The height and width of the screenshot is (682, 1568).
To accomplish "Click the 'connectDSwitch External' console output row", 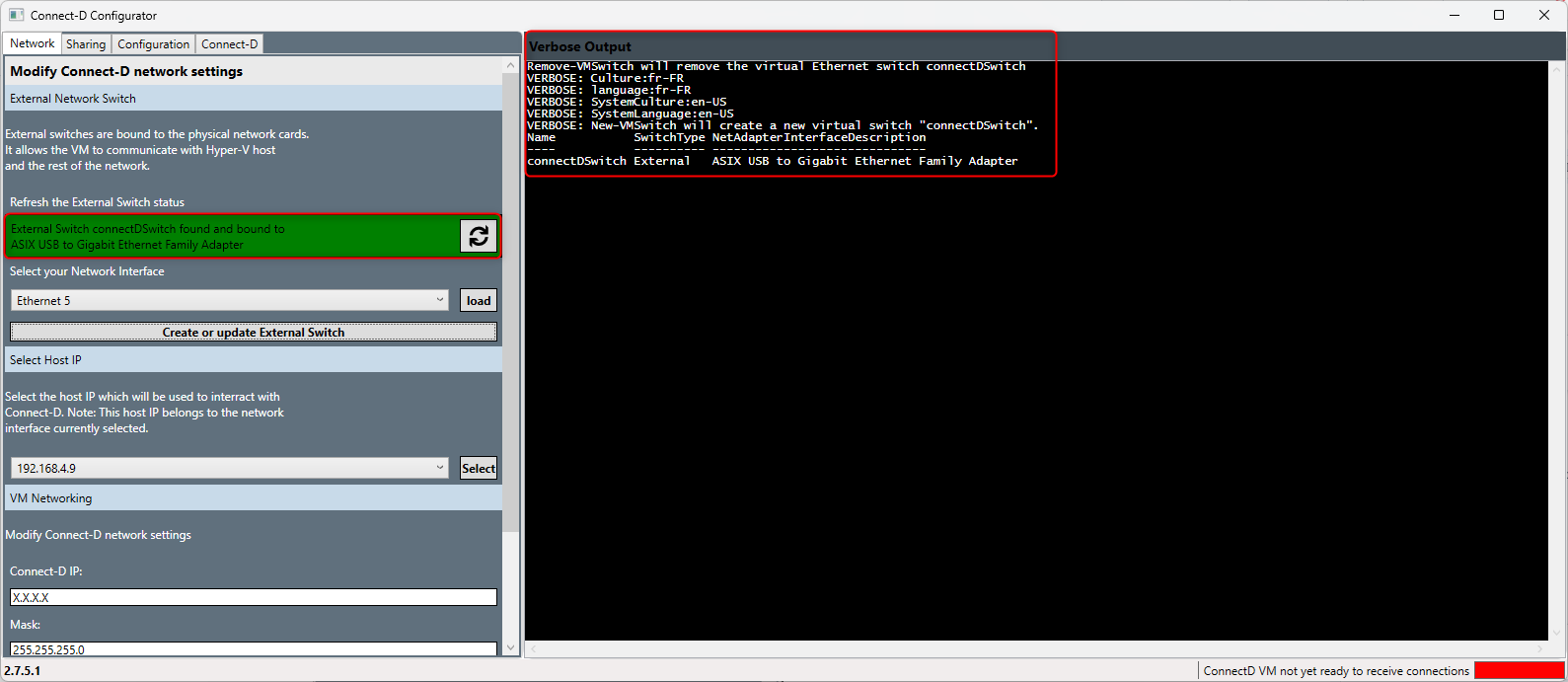I will (x=773, y=161).
